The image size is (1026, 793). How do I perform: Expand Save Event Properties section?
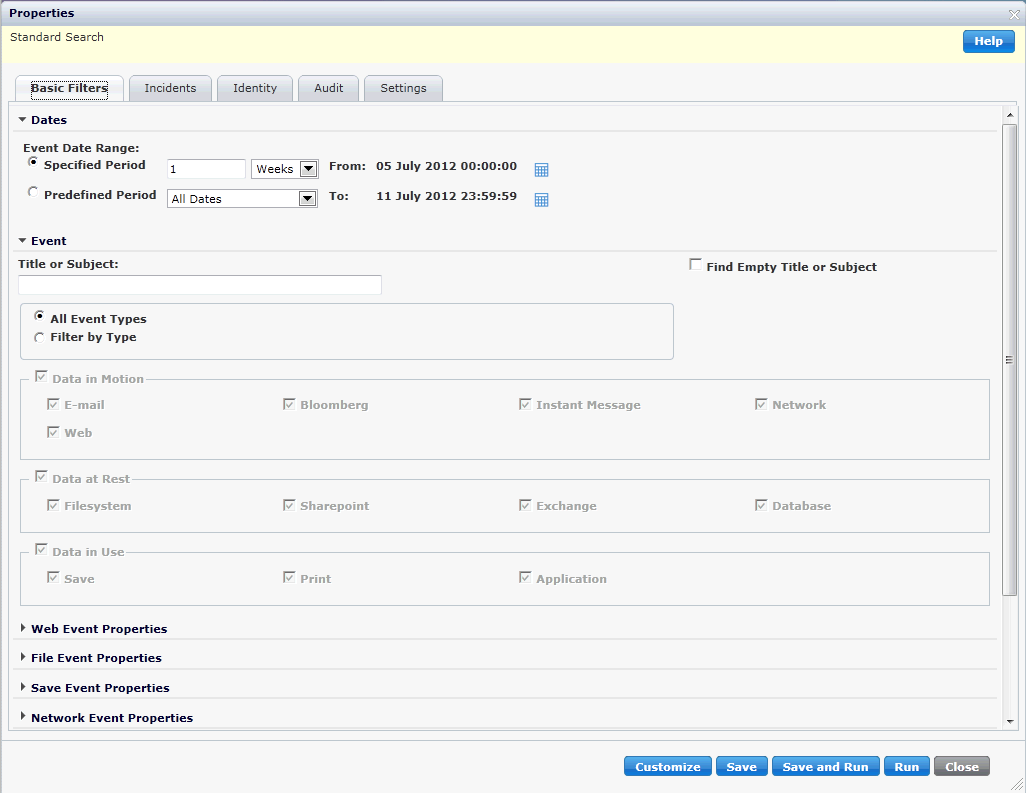(x=24, y=688)
